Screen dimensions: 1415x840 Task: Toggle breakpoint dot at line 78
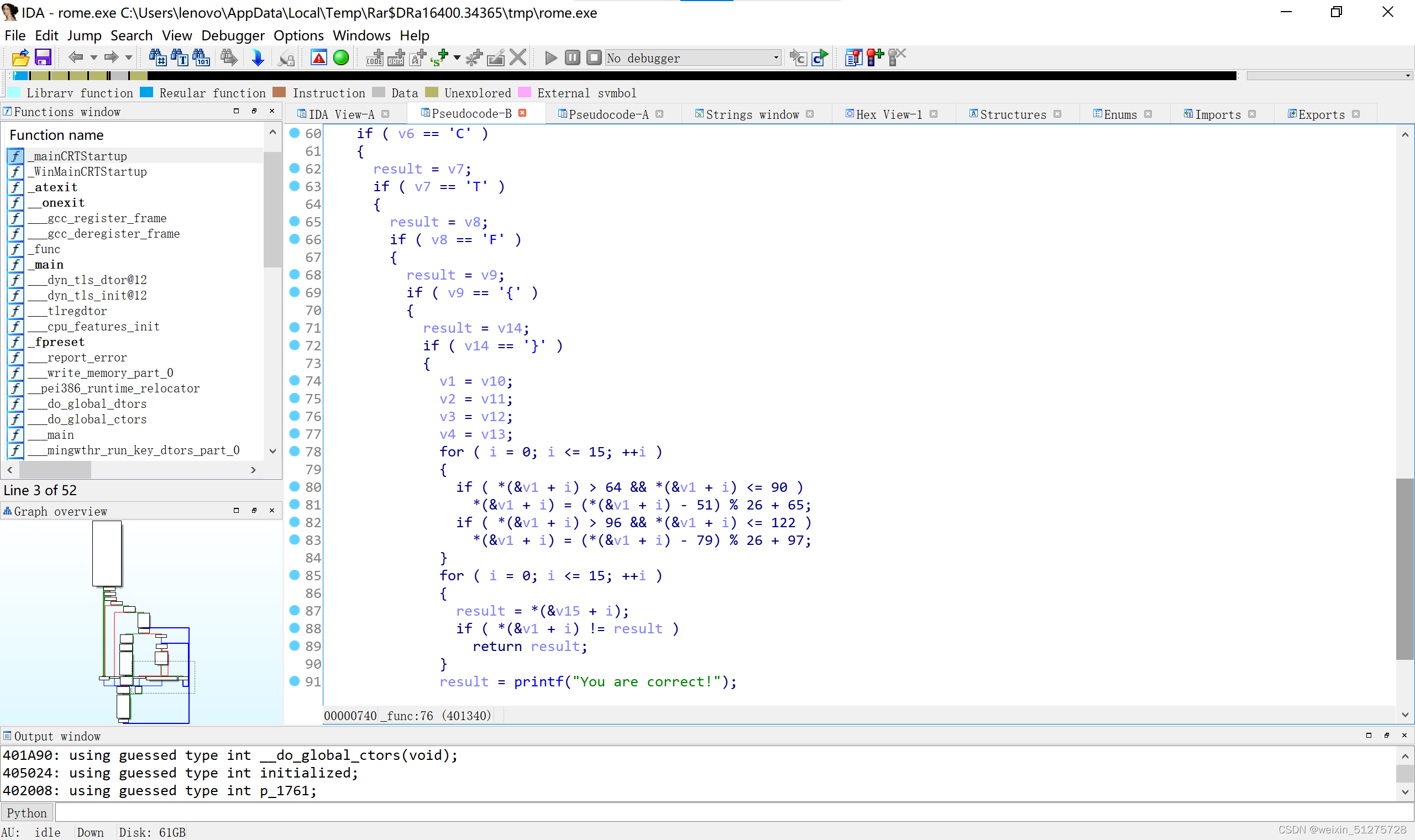pos(294,451)
